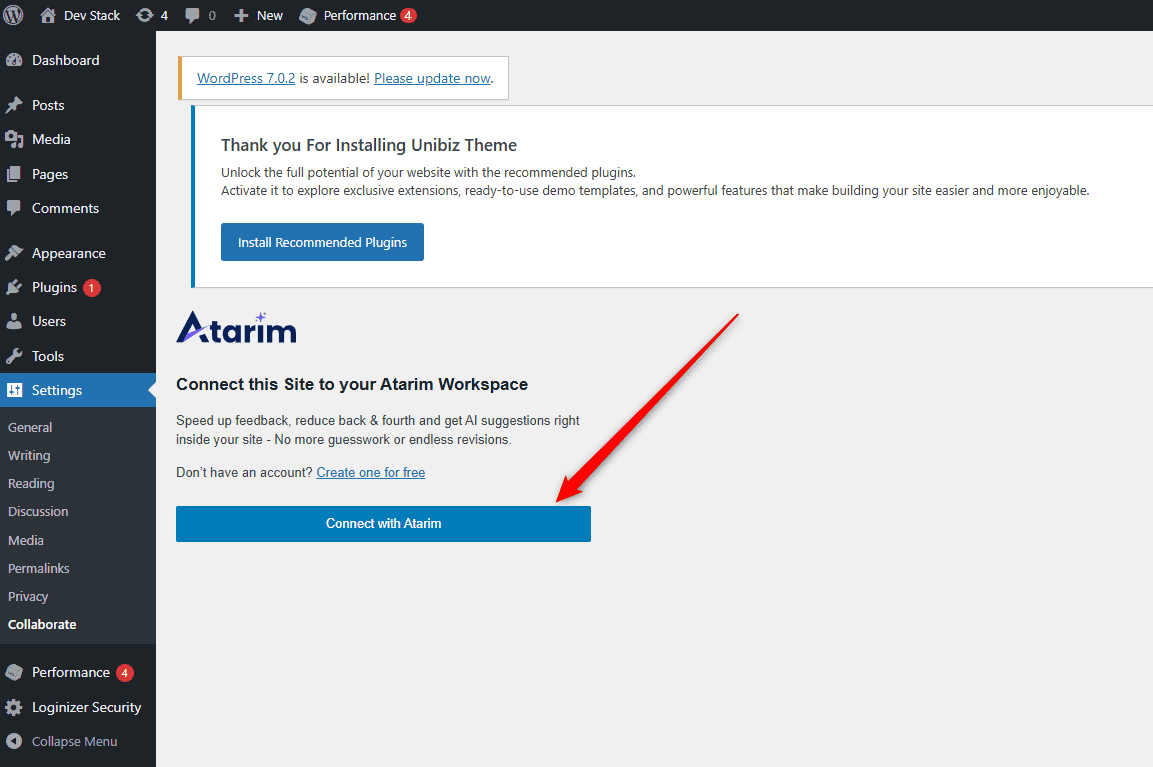Click the Connect with Atarim button
The height and width of the screenshot is (767, 1153).
(x=383, y=524)
